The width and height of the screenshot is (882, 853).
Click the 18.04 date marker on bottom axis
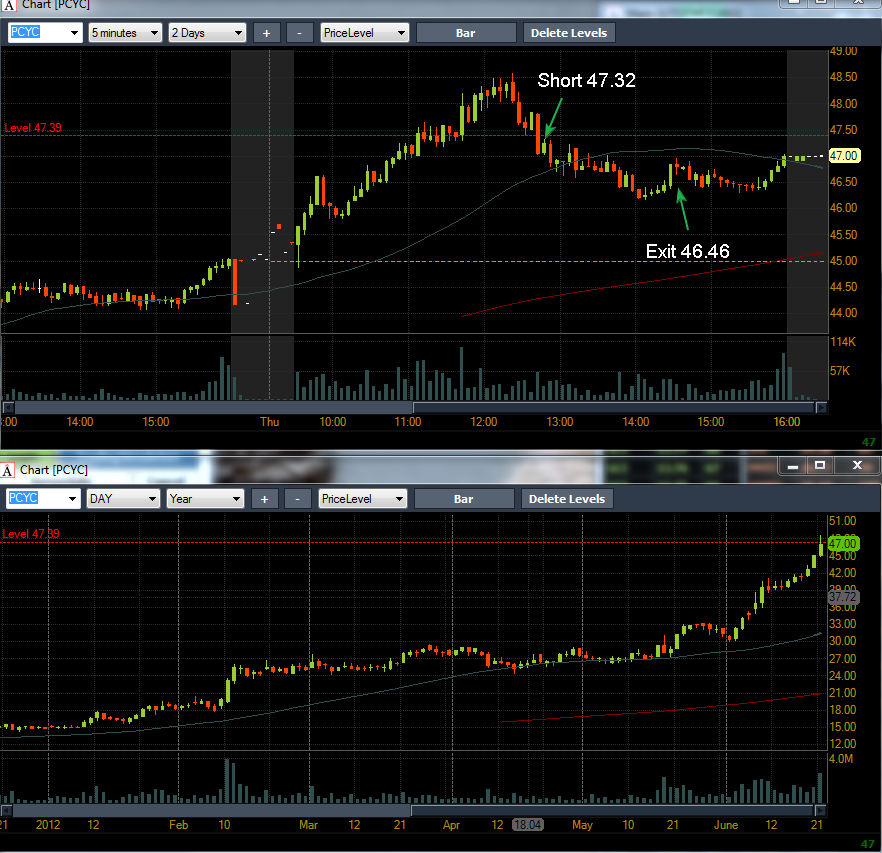(x=528, y=824)
